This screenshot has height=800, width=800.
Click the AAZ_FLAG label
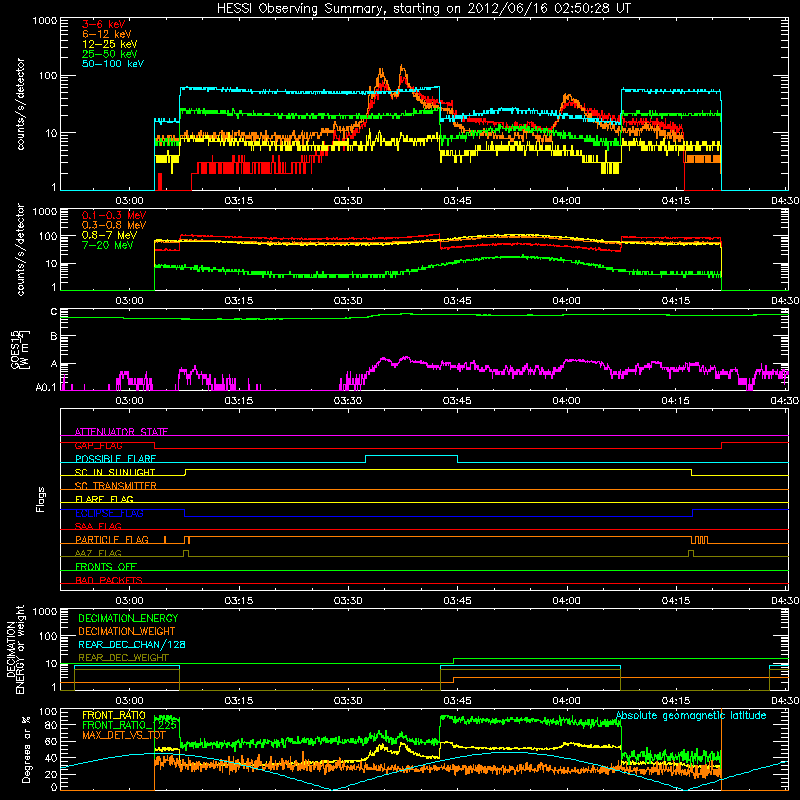point(98,553)
